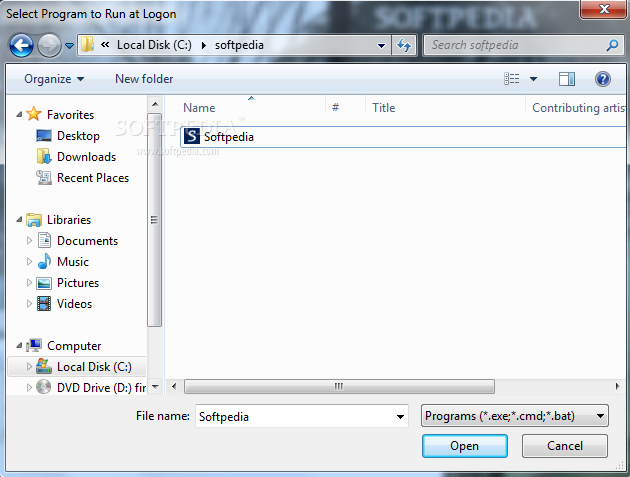This screenshot has width=630, height=477.
Task: Collapse the Libraries group
Action: [x=19, y=219]
